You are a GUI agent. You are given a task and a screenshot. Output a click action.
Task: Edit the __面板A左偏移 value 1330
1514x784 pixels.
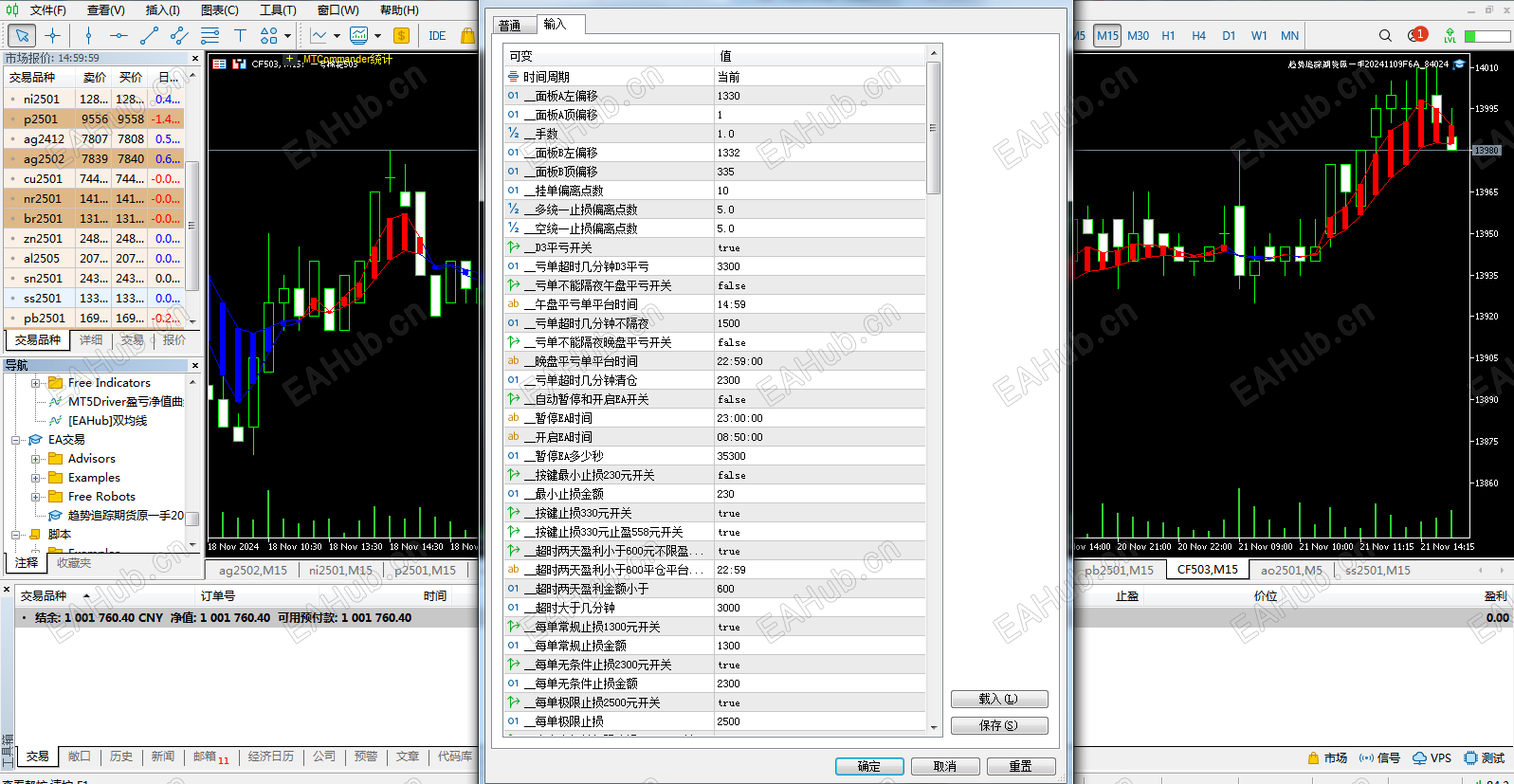(820, 96)
